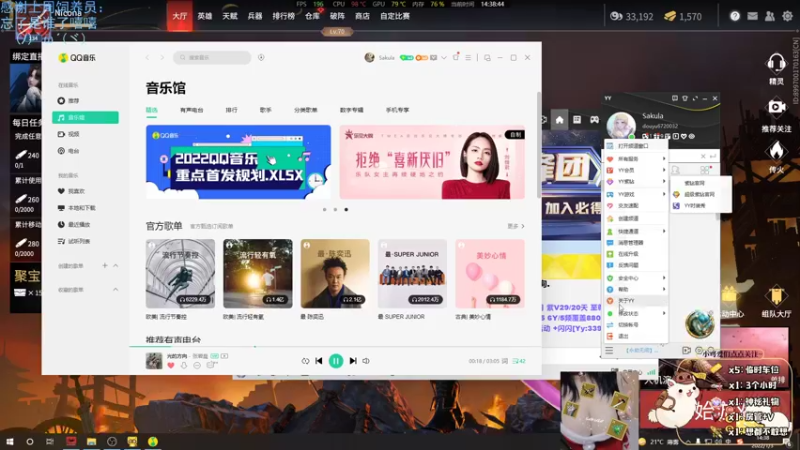The height and width of the screenshot is (450, 800).
Task: Click the 最 SUPER JUNIOR playlist title
Action: [x=402, y=317]
